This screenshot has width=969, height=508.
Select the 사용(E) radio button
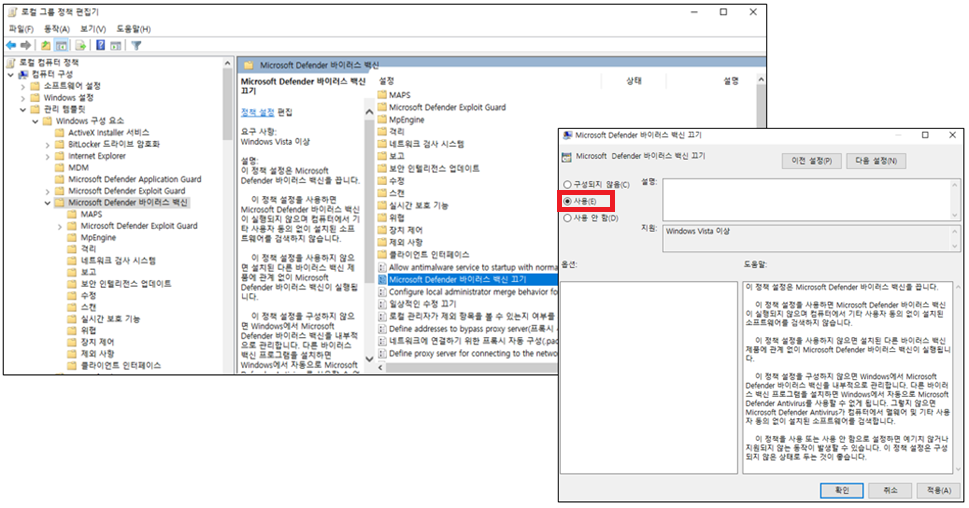click(567, 201)
